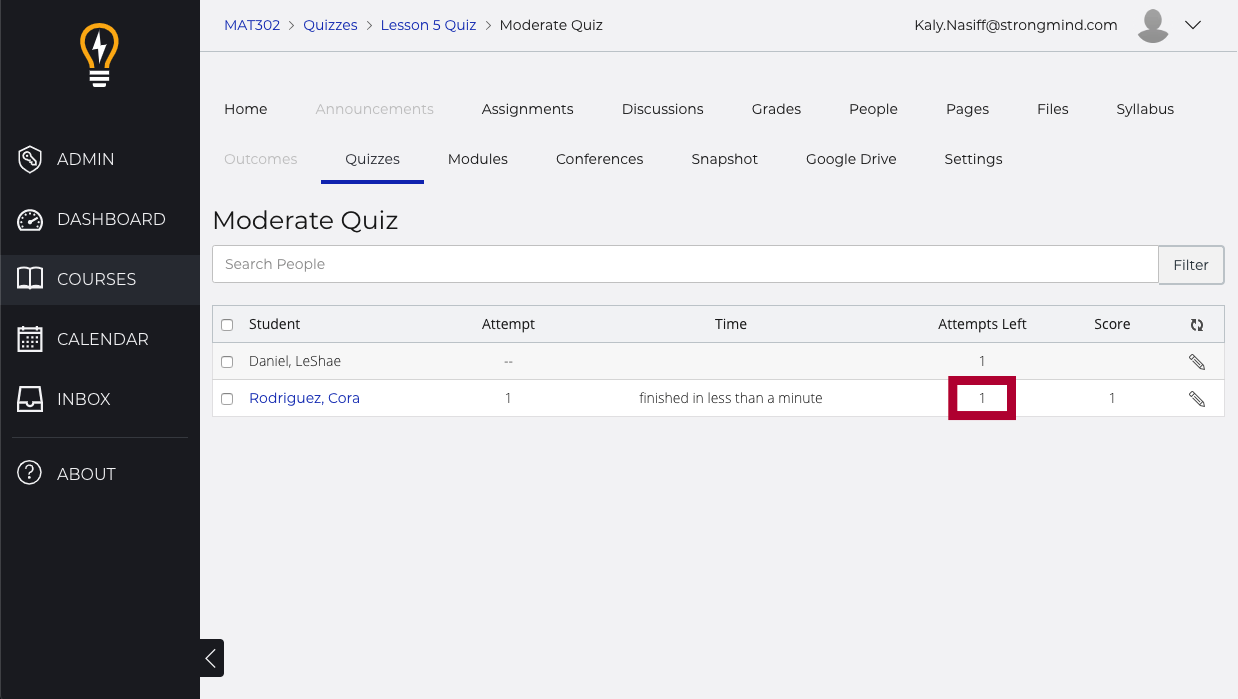Open the Grades tab
1238x699 pixels.
[x=776, y=109]
